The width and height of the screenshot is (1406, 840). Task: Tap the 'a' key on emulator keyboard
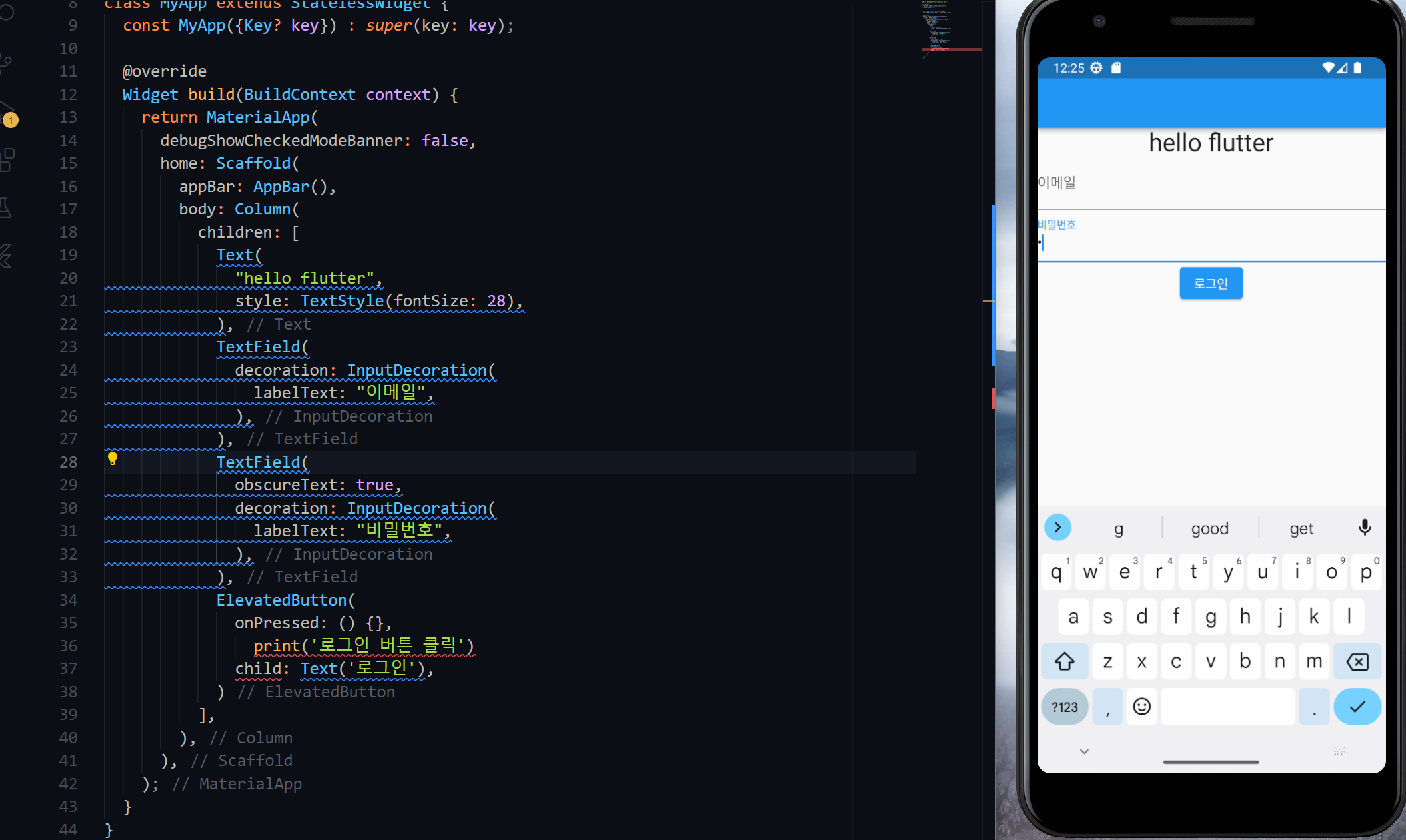coord(1073,616)
